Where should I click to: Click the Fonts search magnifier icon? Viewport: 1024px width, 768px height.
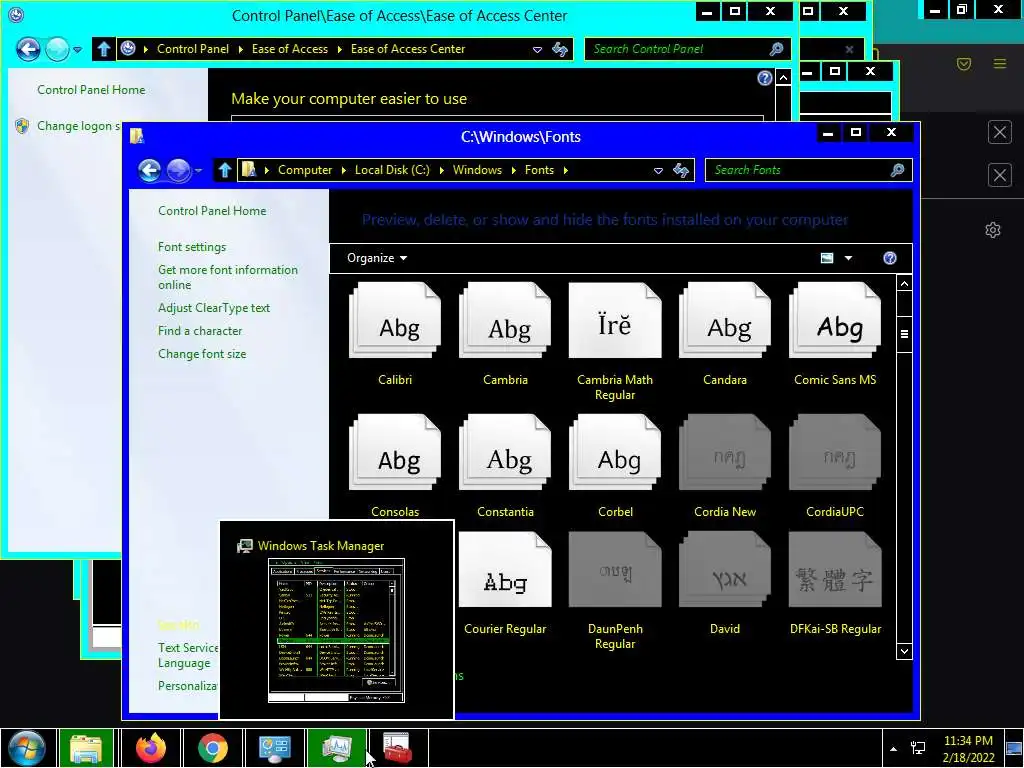[x=897, y=170]
